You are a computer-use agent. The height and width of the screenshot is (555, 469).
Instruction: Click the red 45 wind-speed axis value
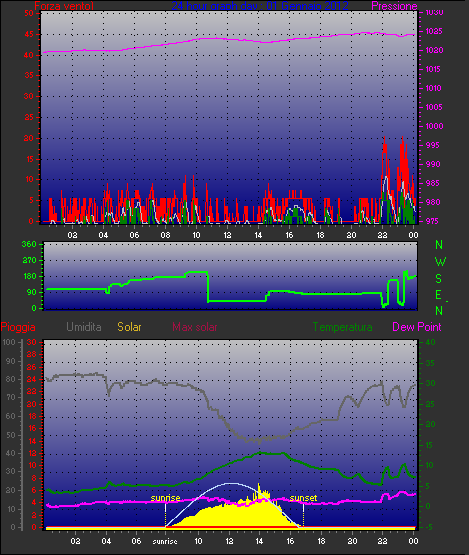(29, 35)
